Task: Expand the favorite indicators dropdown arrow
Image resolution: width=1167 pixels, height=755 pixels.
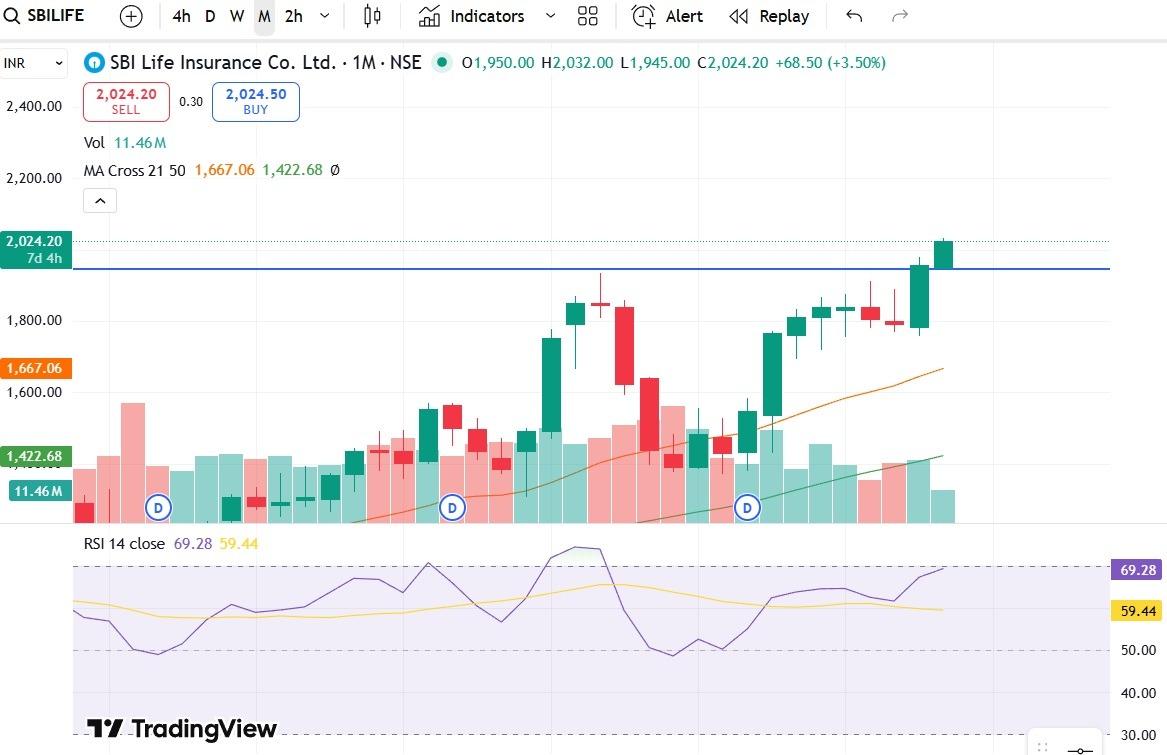Action: click(550, 16)
